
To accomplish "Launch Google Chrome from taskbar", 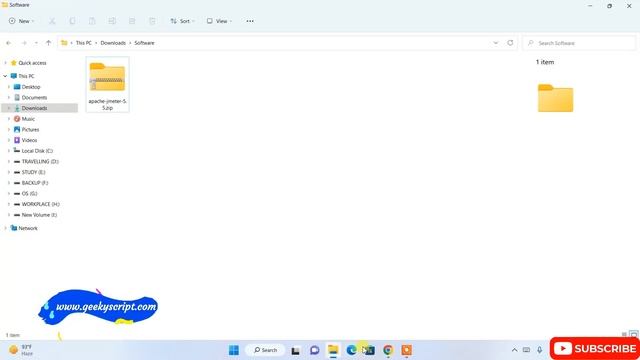I will point(388,350).
